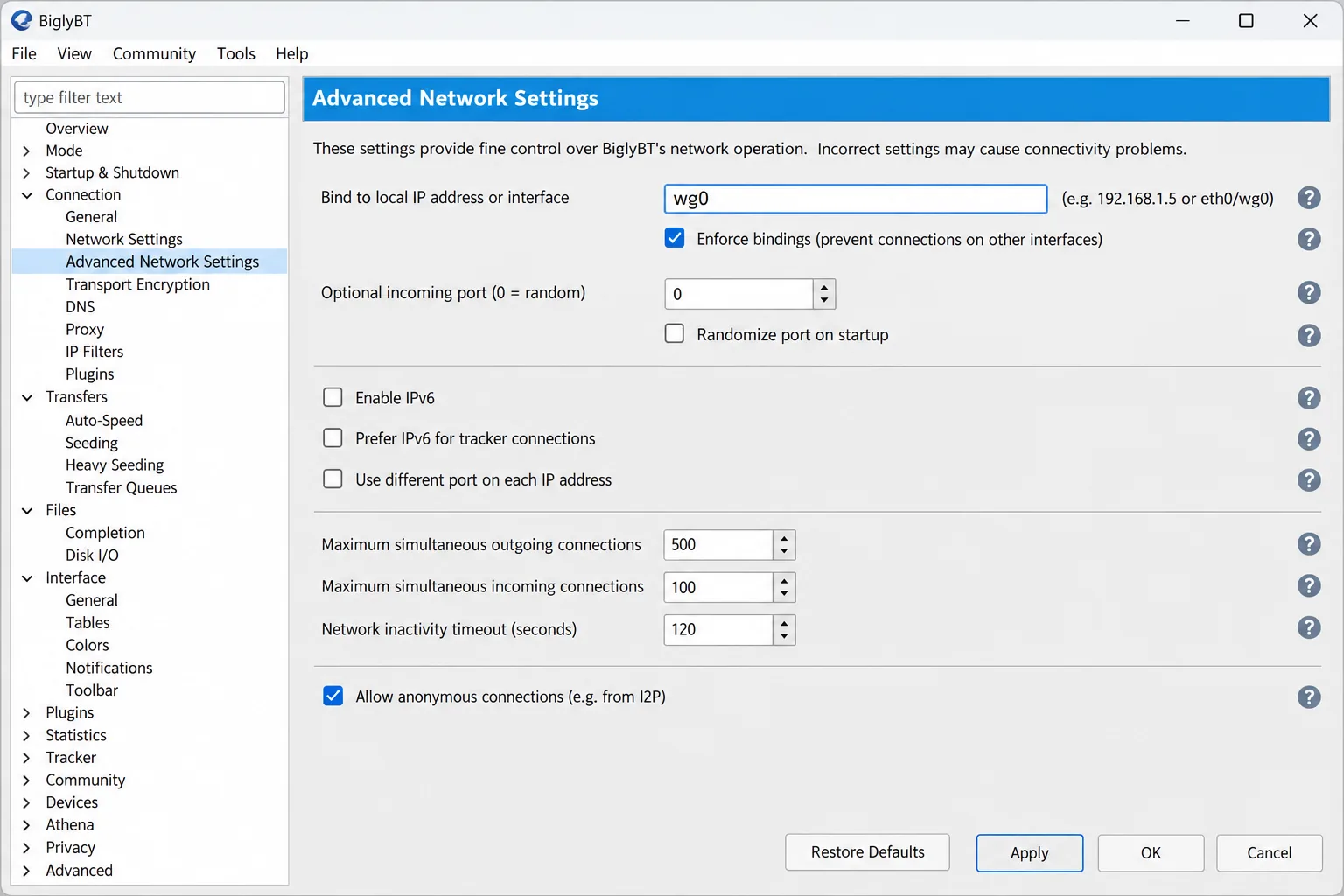The height and width of the screenshot is (896, 1344).
Task: Open help for Use different port option
Action: coord(1309,479)
